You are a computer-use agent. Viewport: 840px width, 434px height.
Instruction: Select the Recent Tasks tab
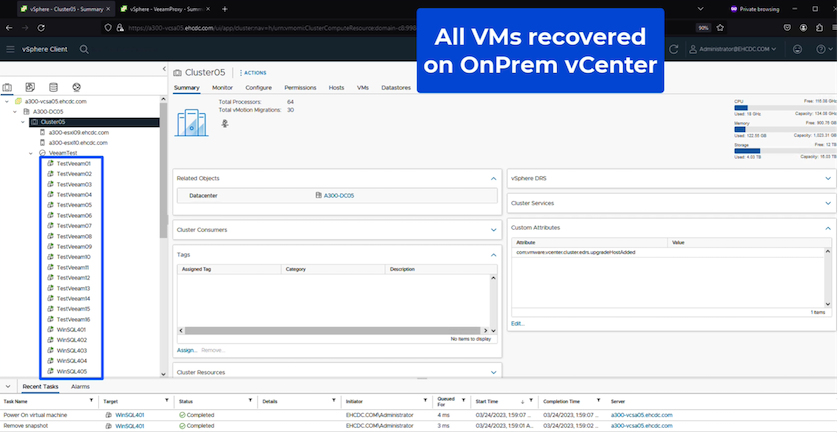(x=40, y=386)
